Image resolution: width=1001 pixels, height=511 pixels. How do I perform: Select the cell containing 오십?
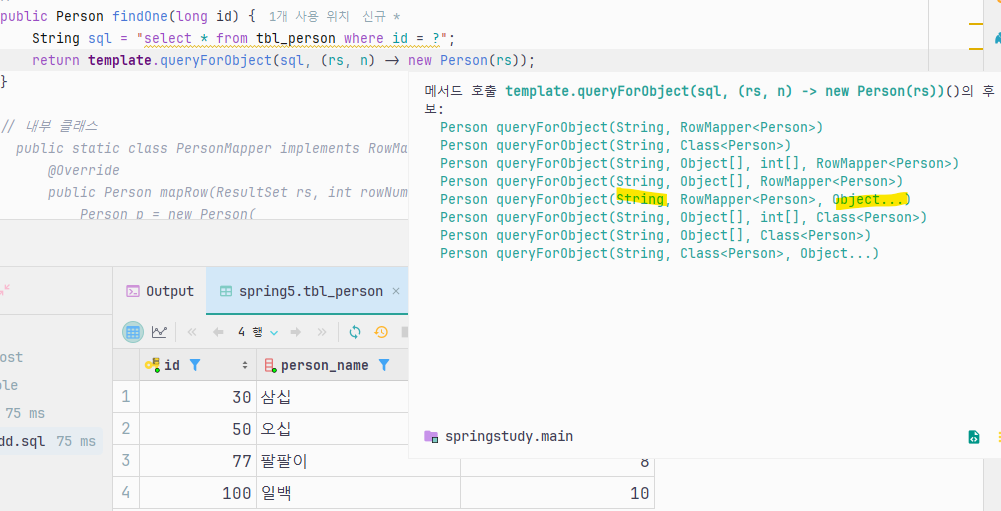[332, 429]
